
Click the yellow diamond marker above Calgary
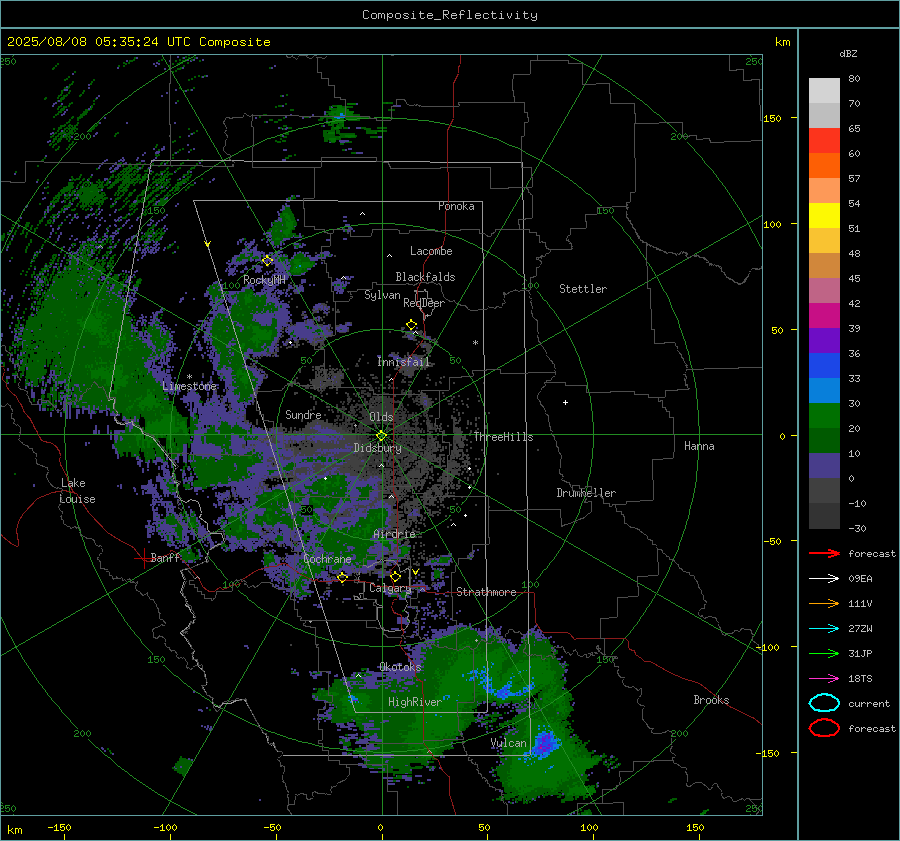395,576
